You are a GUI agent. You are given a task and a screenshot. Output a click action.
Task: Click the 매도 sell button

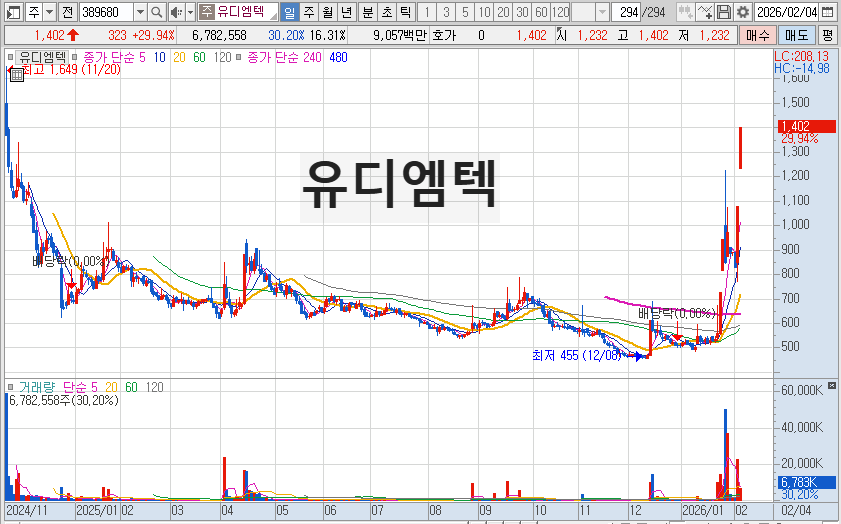click(796, 35)
